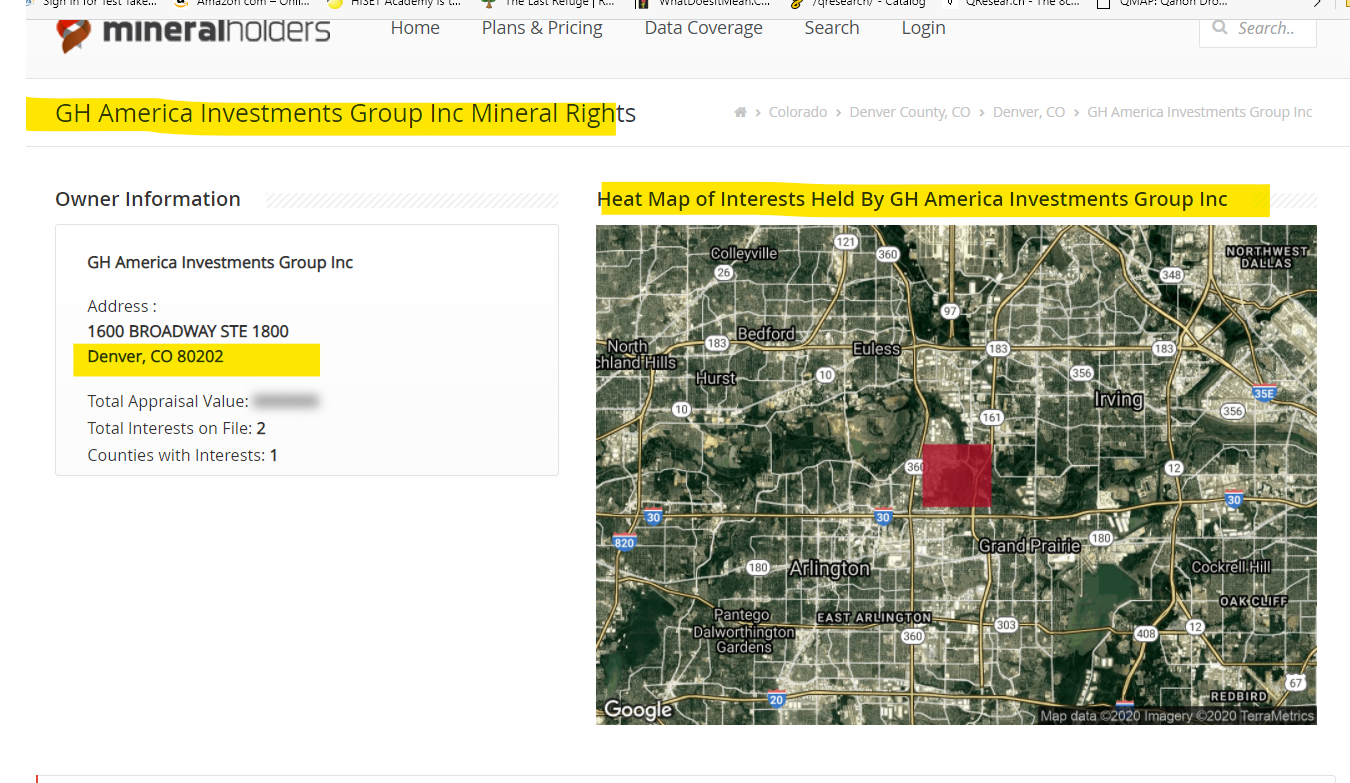Click the red heat square on the map

956,476
